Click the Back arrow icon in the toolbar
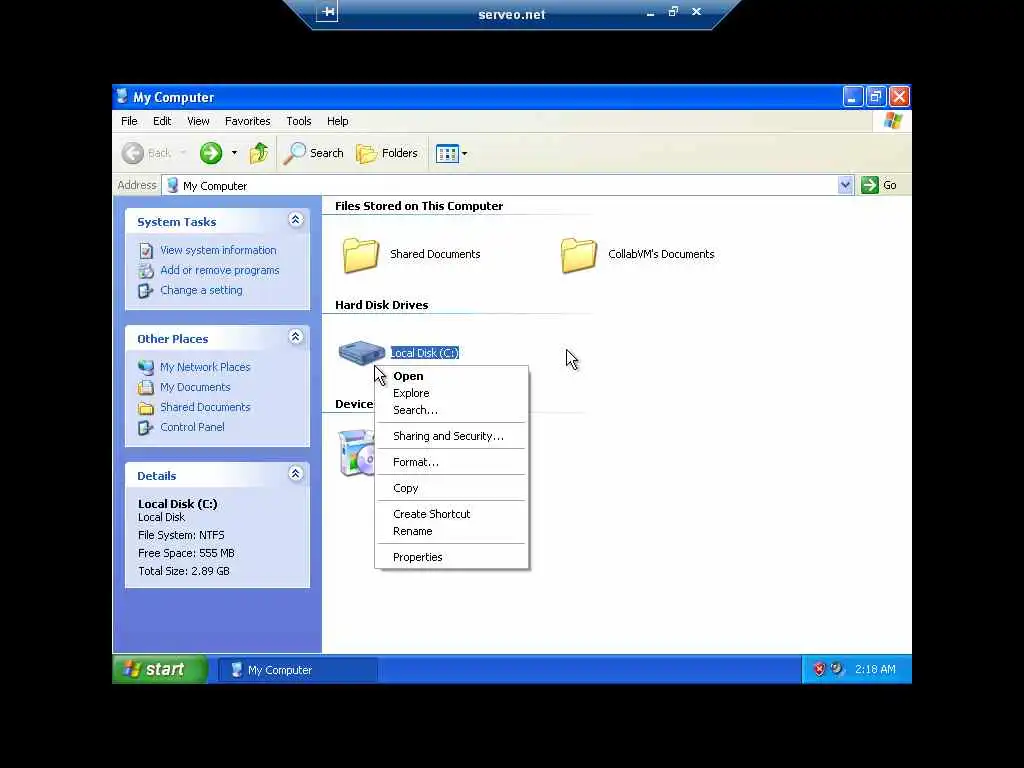Viewport: 1024px width, 768px height. click(x=133, y=153)
